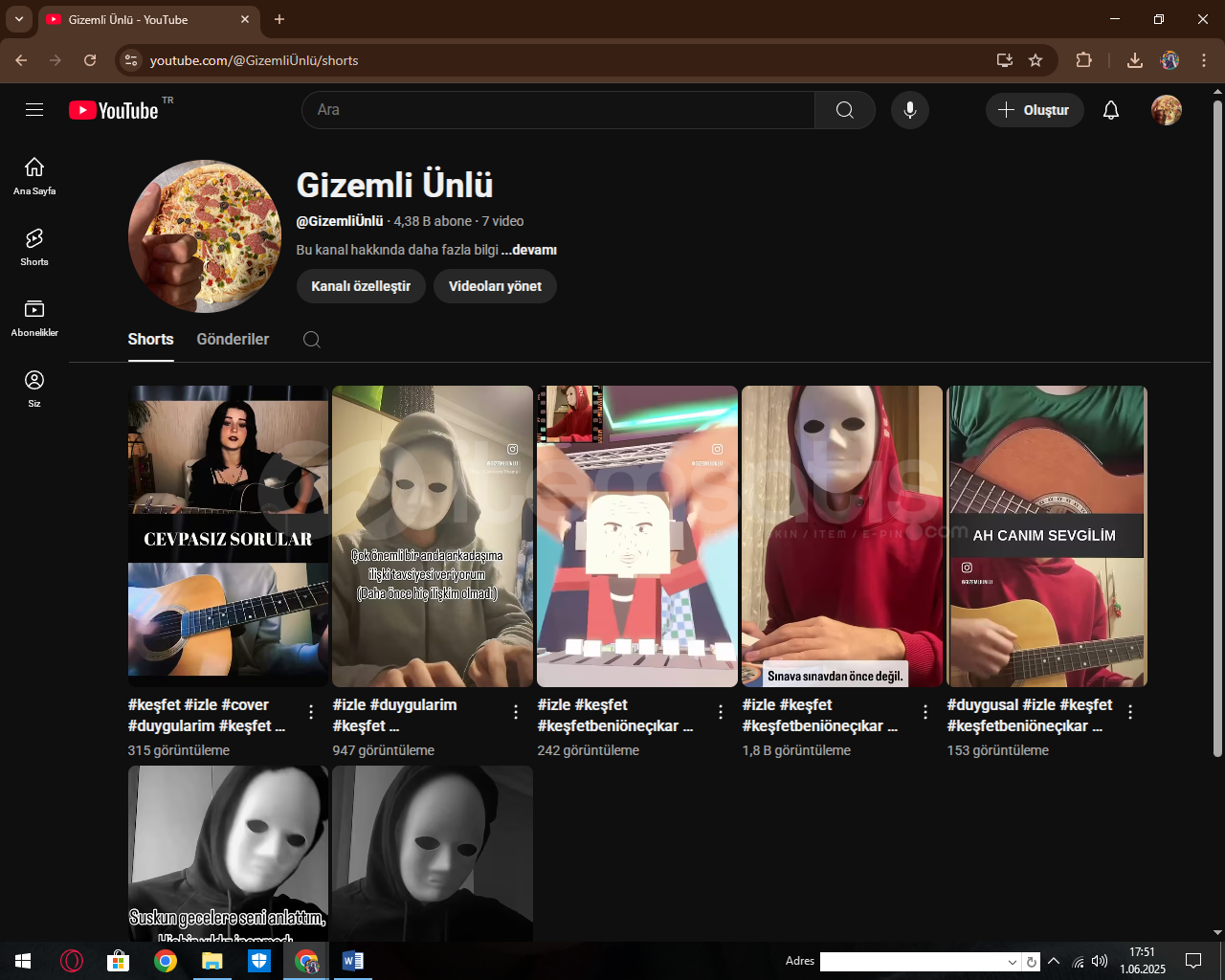Open Opera from taskbar
The height and width of the screenshot is (980, 1225).
click(x=72, y=961)
